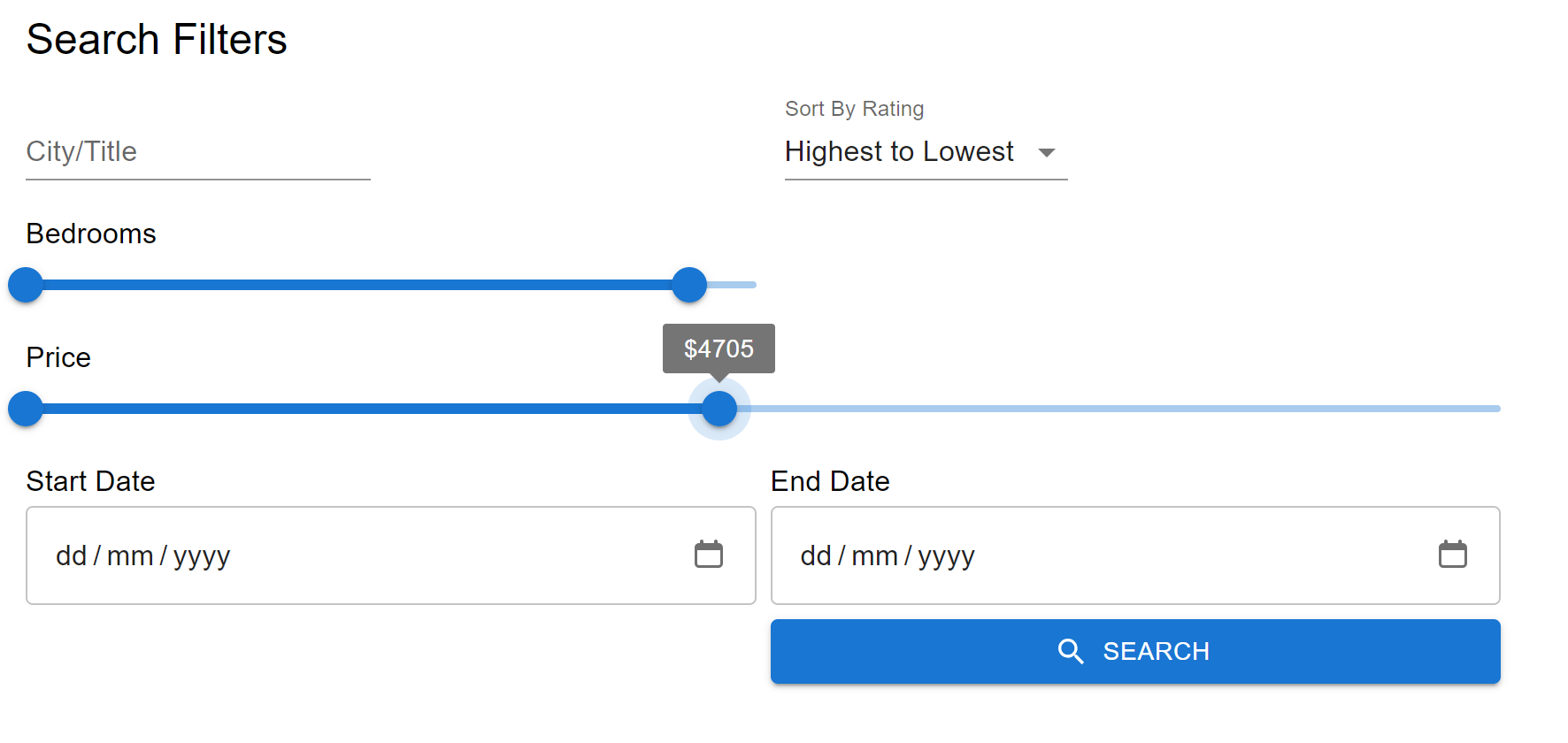Click the magnifying glass search icon
Screen dimensions: 1568x743
(1071, 652)
